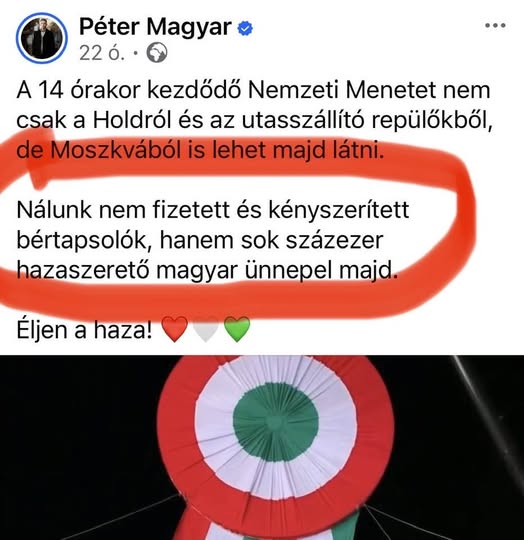Open Péter Magyar's profile picture

[42, 38]
